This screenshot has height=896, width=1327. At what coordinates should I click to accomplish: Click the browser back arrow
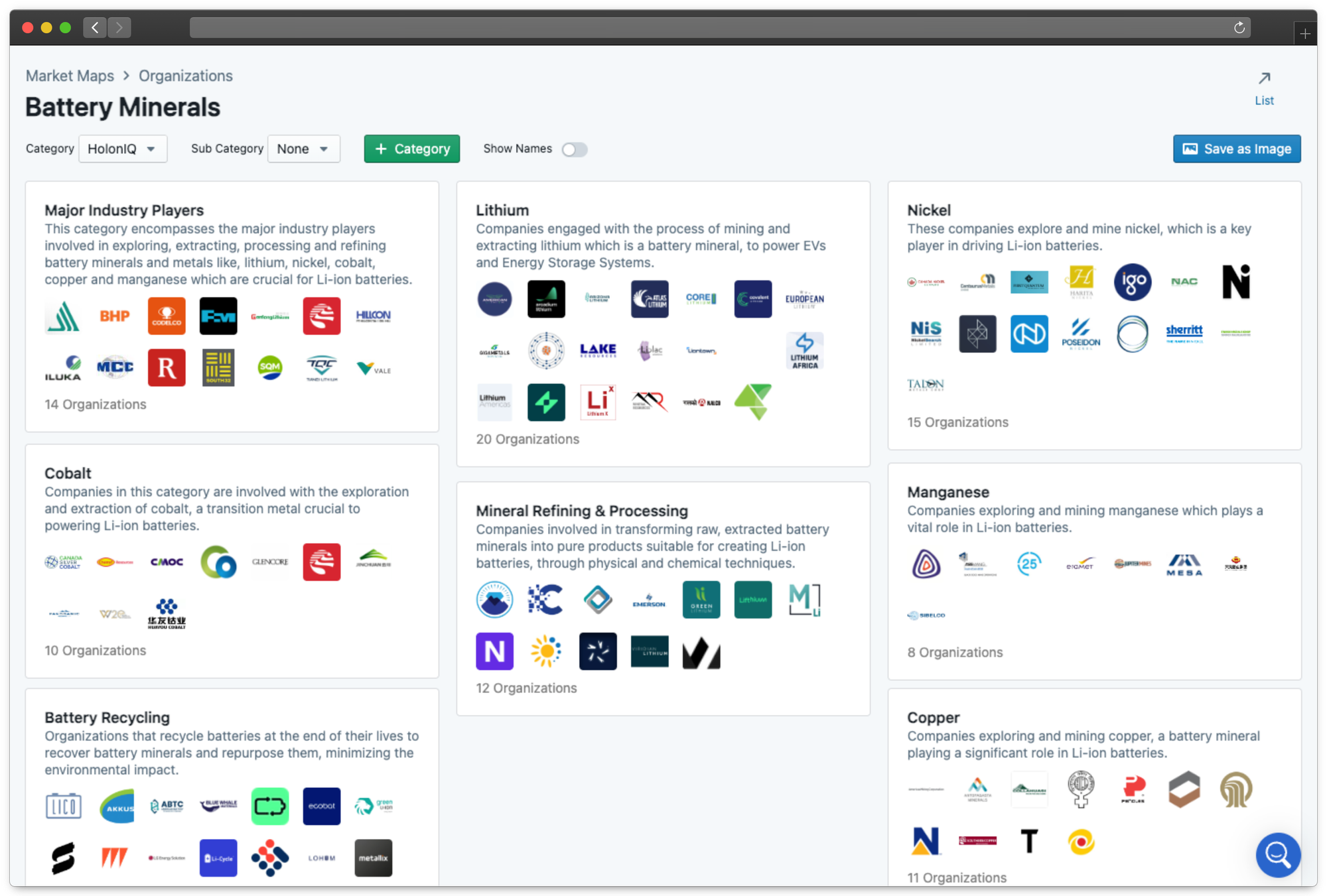point(95,27)
